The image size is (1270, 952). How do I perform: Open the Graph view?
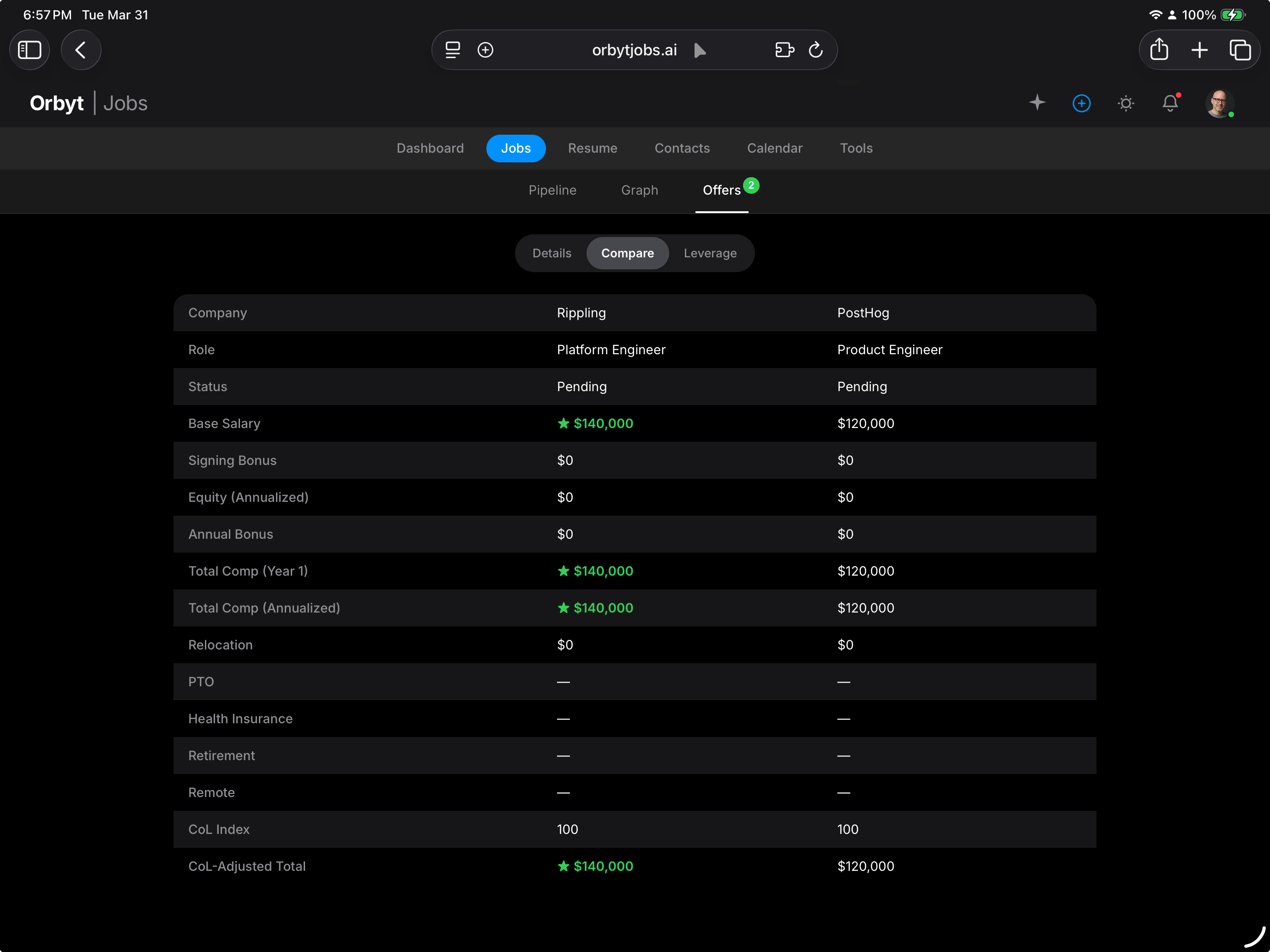pyautogui.click(x=640, y=190)
